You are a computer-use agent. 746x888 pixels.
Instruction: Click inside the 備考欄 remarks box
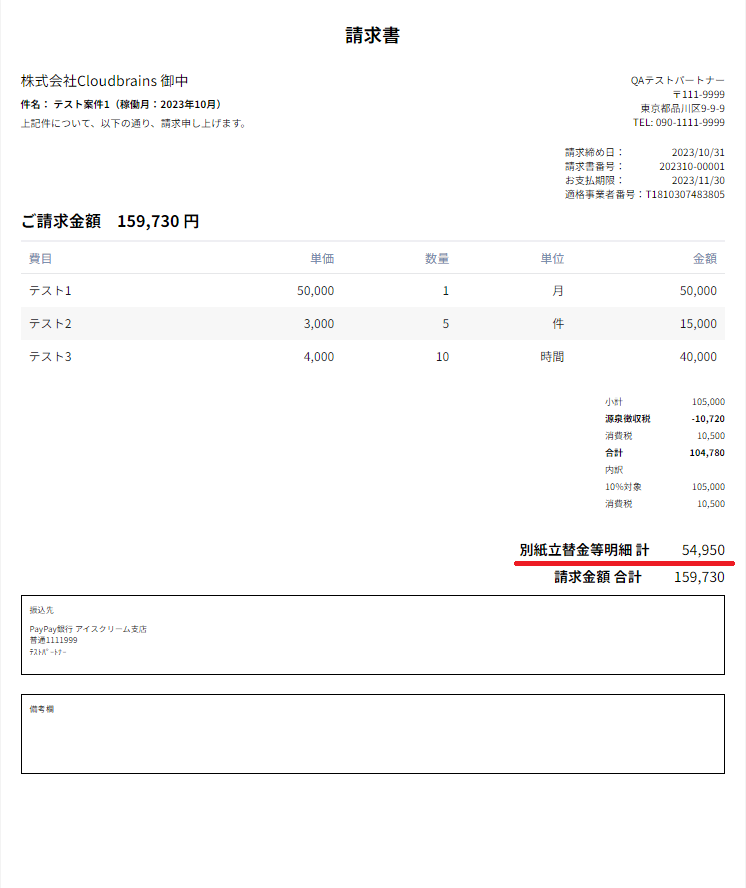pos(373,734)
